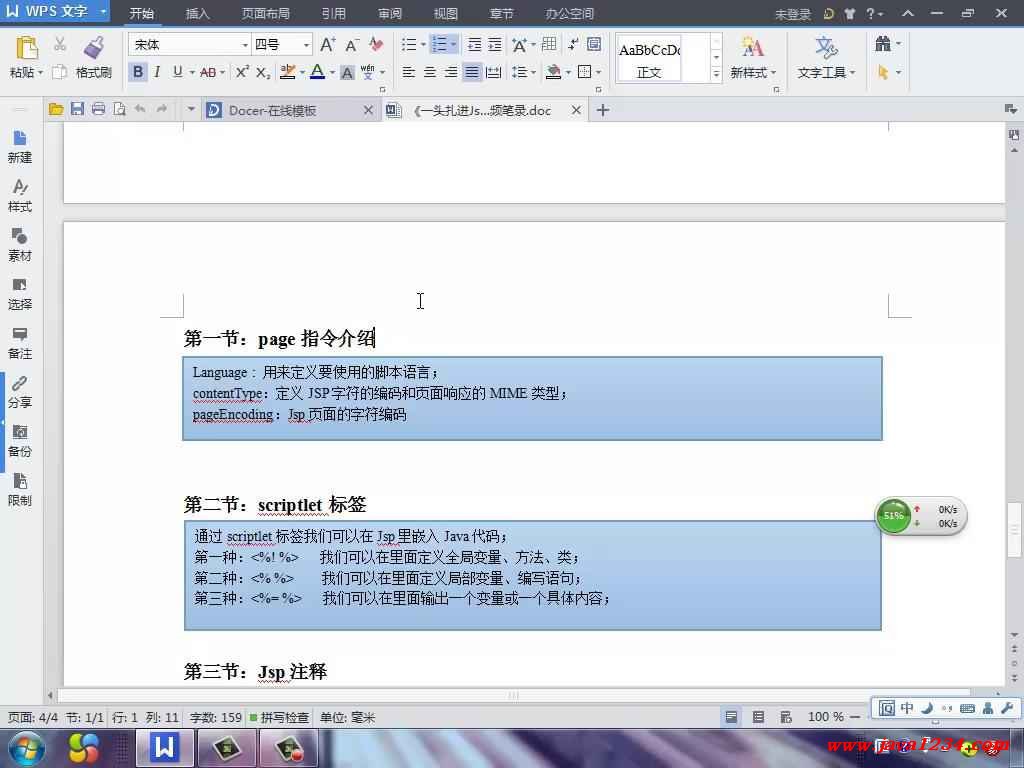This screenshot has height=768, width=1024.
Task: Click the 未登录 login button
Action: pyautogui.click(x=793, y=14)
